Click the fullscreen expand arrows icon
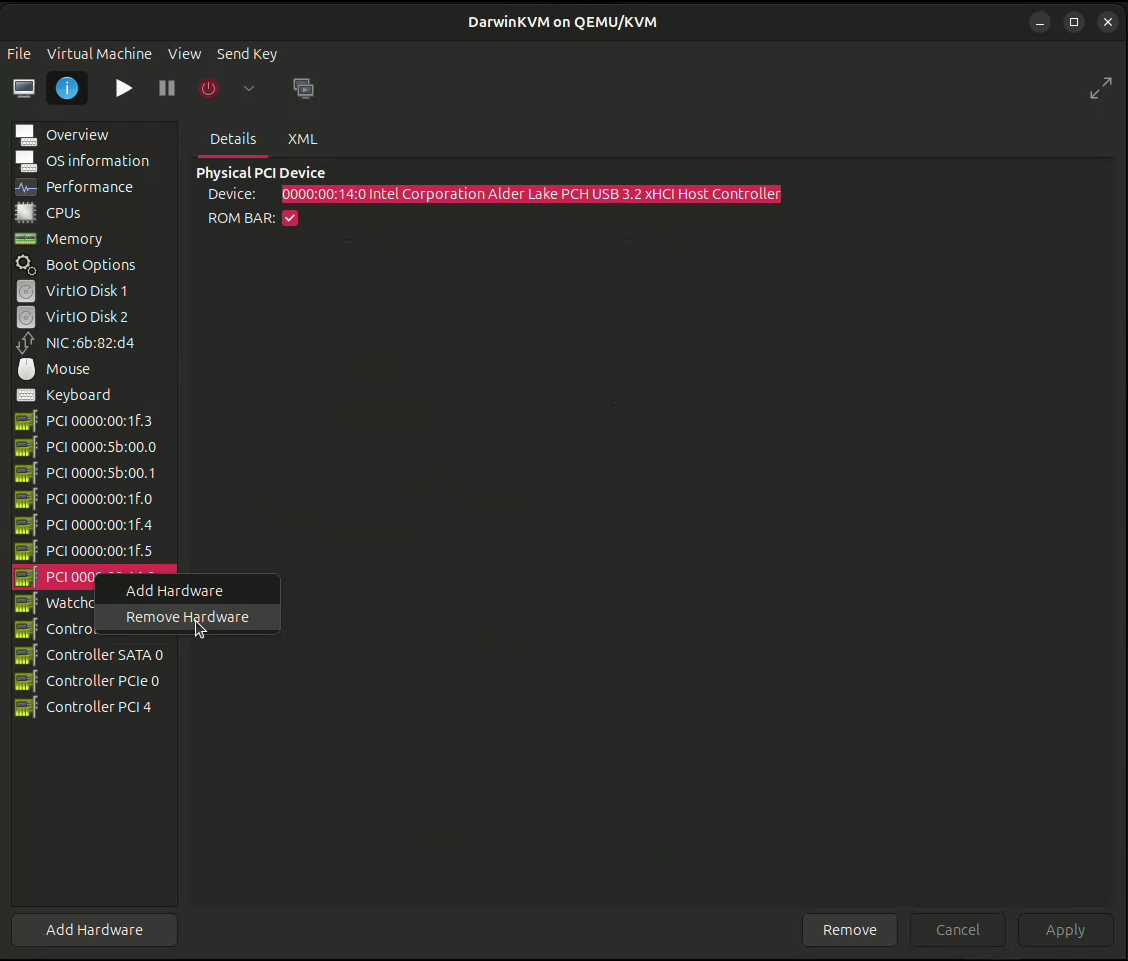The image size is (1128, 961). [1100, 88]
